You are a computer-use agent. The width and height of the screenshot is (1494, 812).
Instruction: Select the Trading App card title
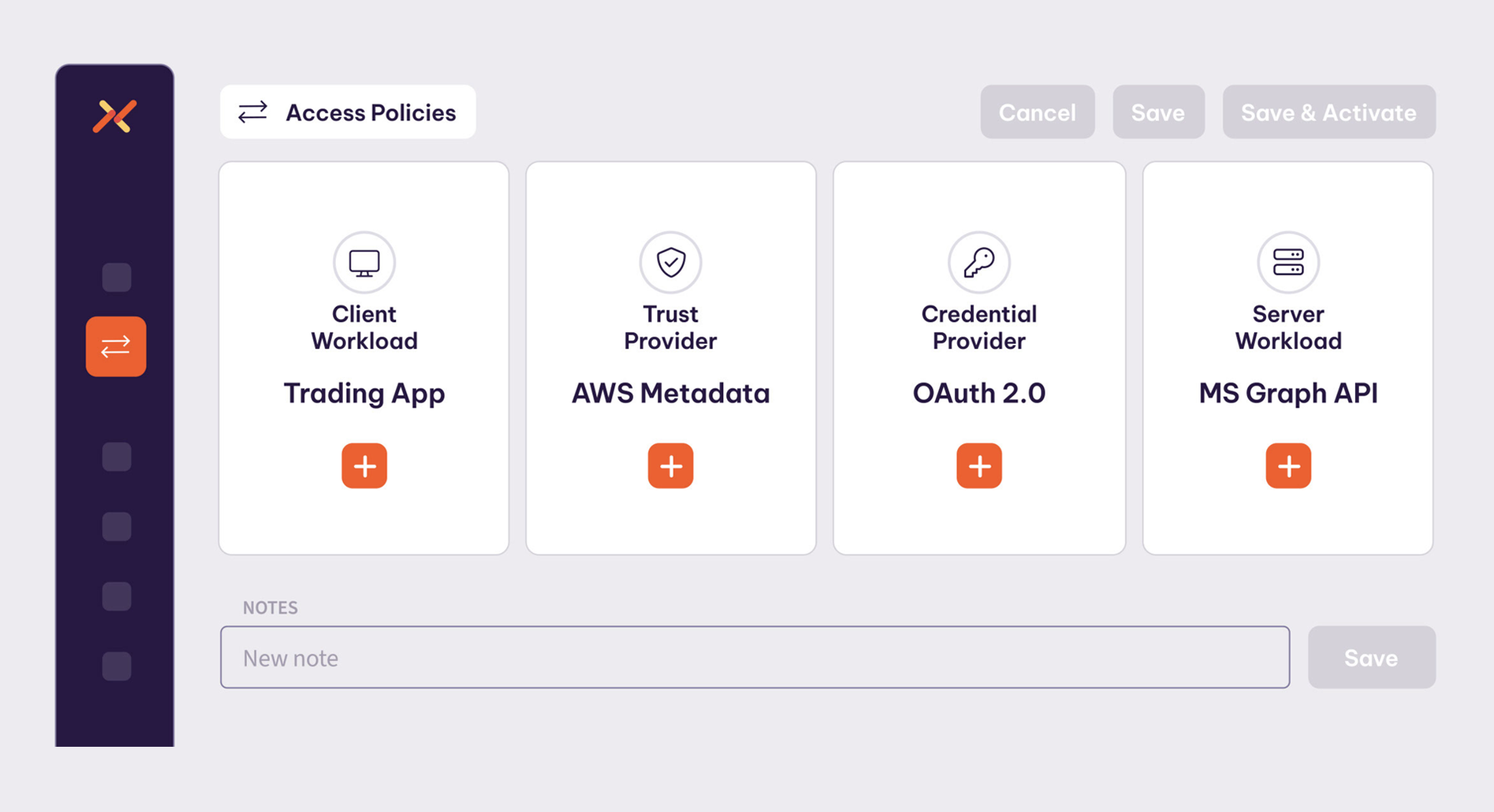[364, 393]
